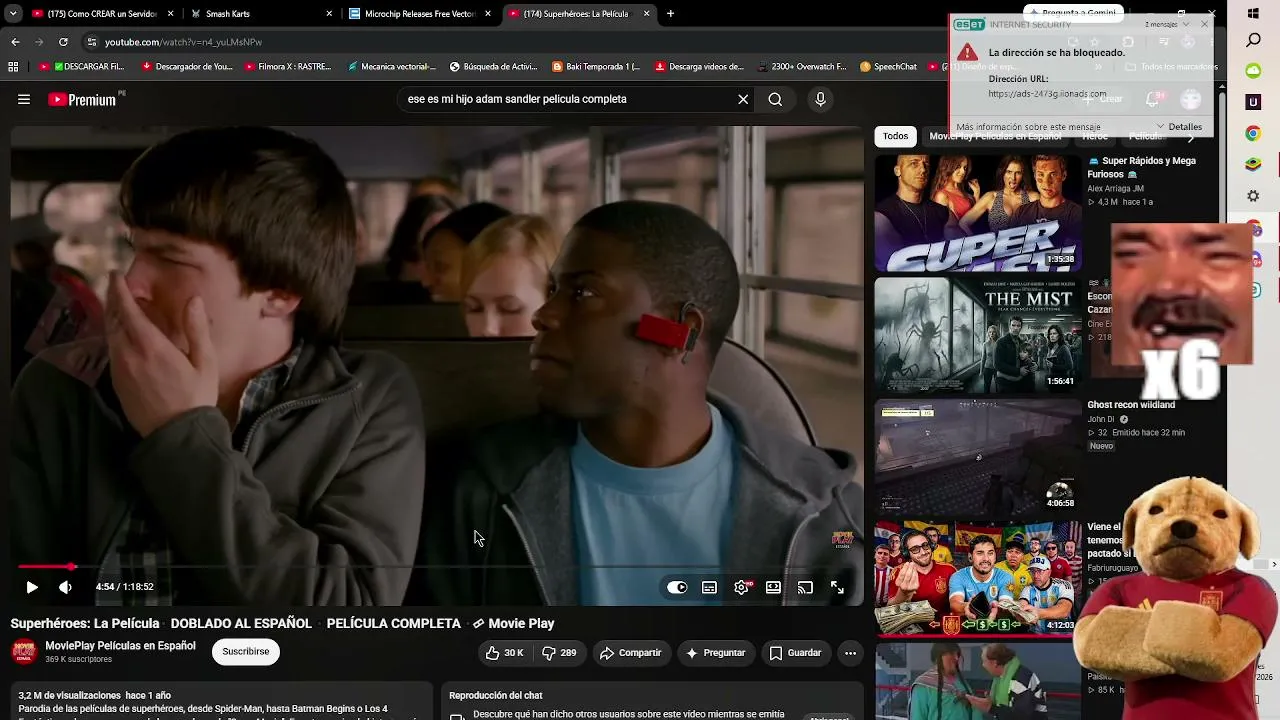Open Mecanica vectorial bookmark
Viewport: 1280px width, 720px height.
click(391, 67)
